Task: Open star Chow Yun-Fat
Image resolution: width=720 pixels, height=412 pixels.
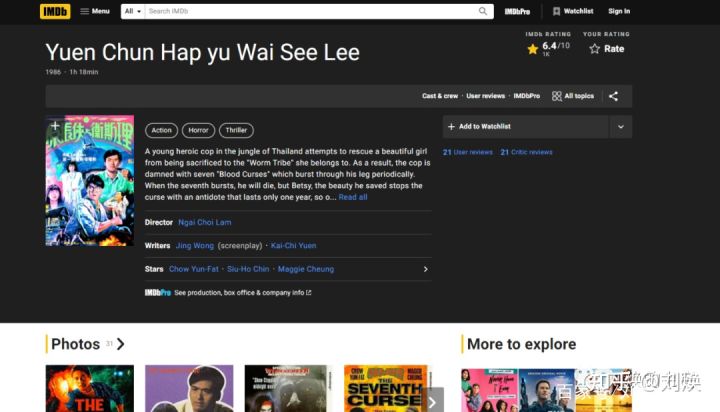Action: pyautogui.click(x=194, y=269)
